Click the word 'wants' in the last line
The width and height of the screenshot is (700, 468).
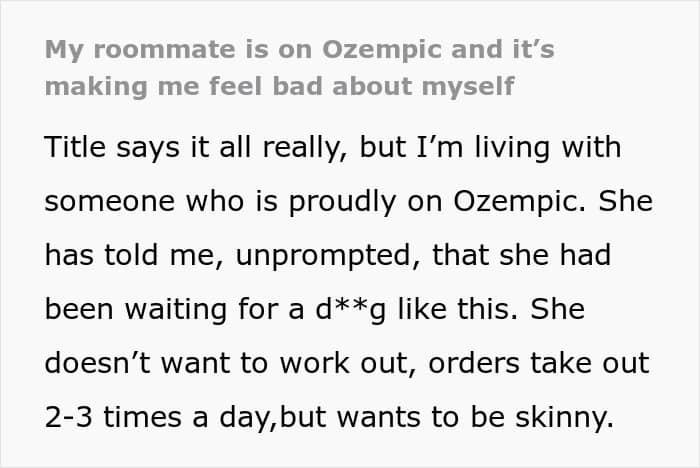(379, 418)
